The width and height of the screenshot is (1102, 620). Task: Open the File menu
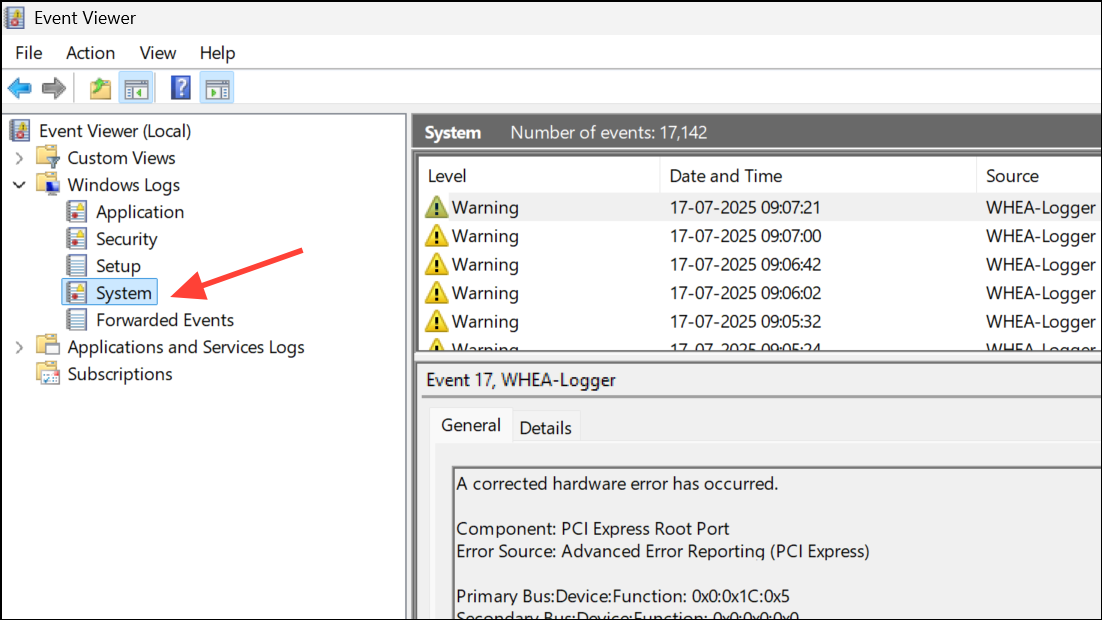[29, 53]
